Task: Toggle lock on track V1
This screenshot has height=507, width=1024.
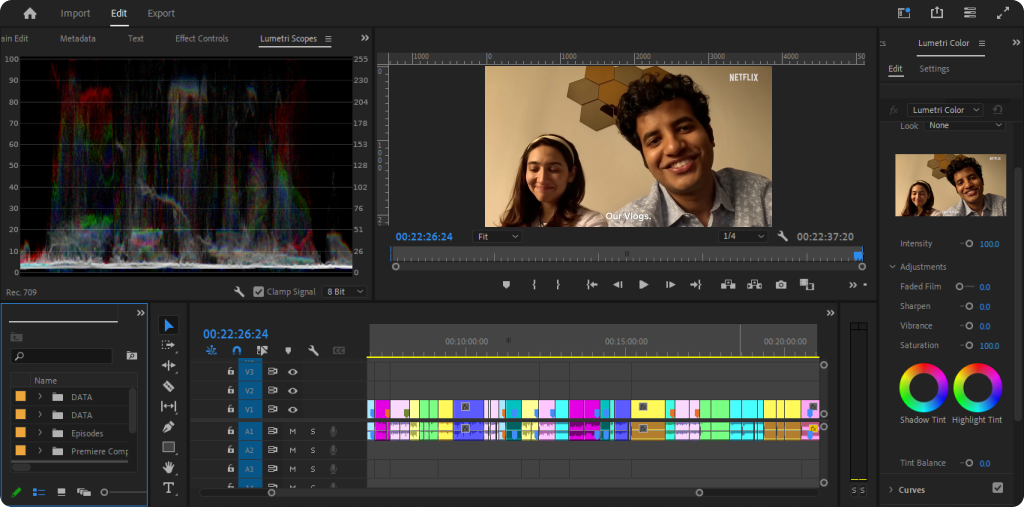Action: point(231,408)
